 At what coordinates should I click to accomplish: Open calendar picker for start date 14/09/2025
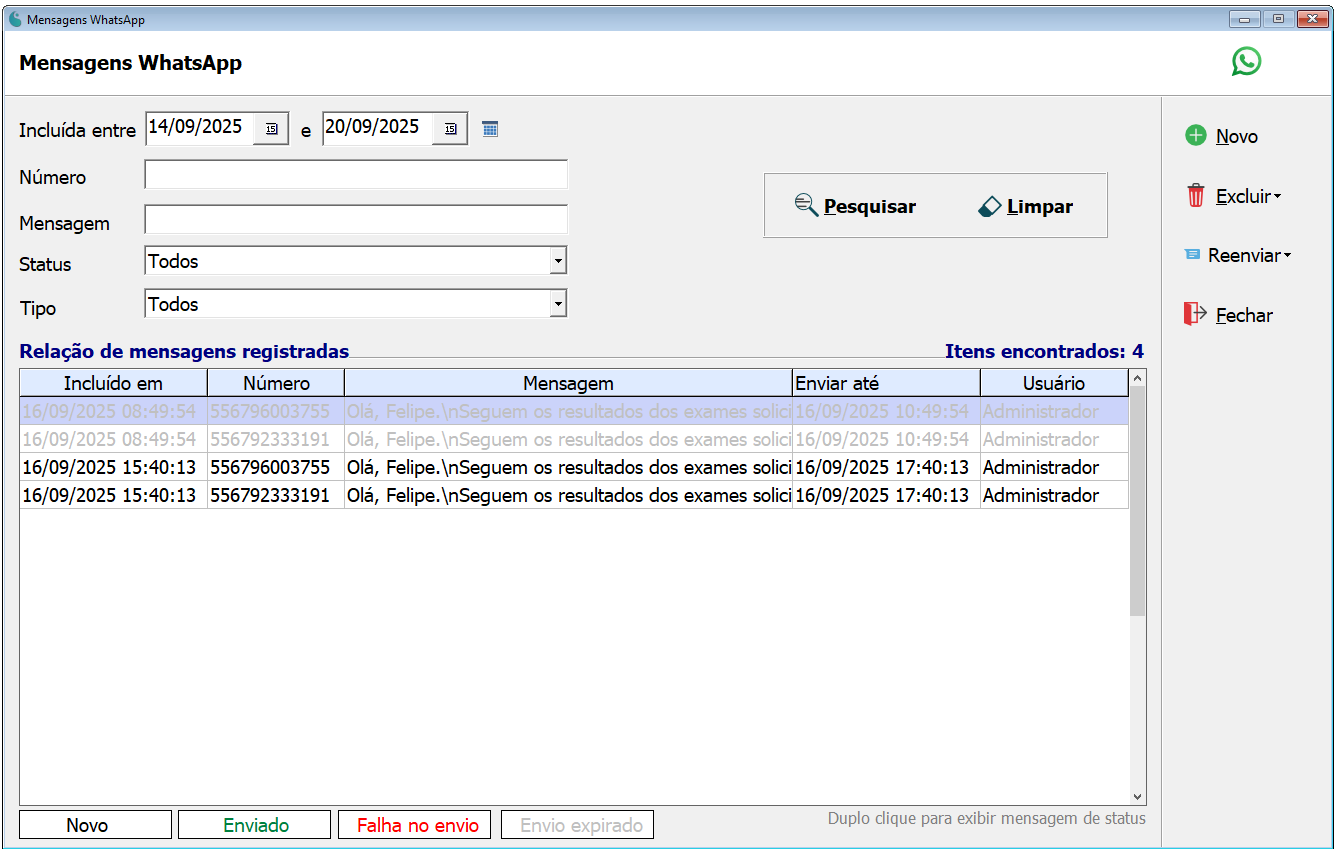[271, 129]
